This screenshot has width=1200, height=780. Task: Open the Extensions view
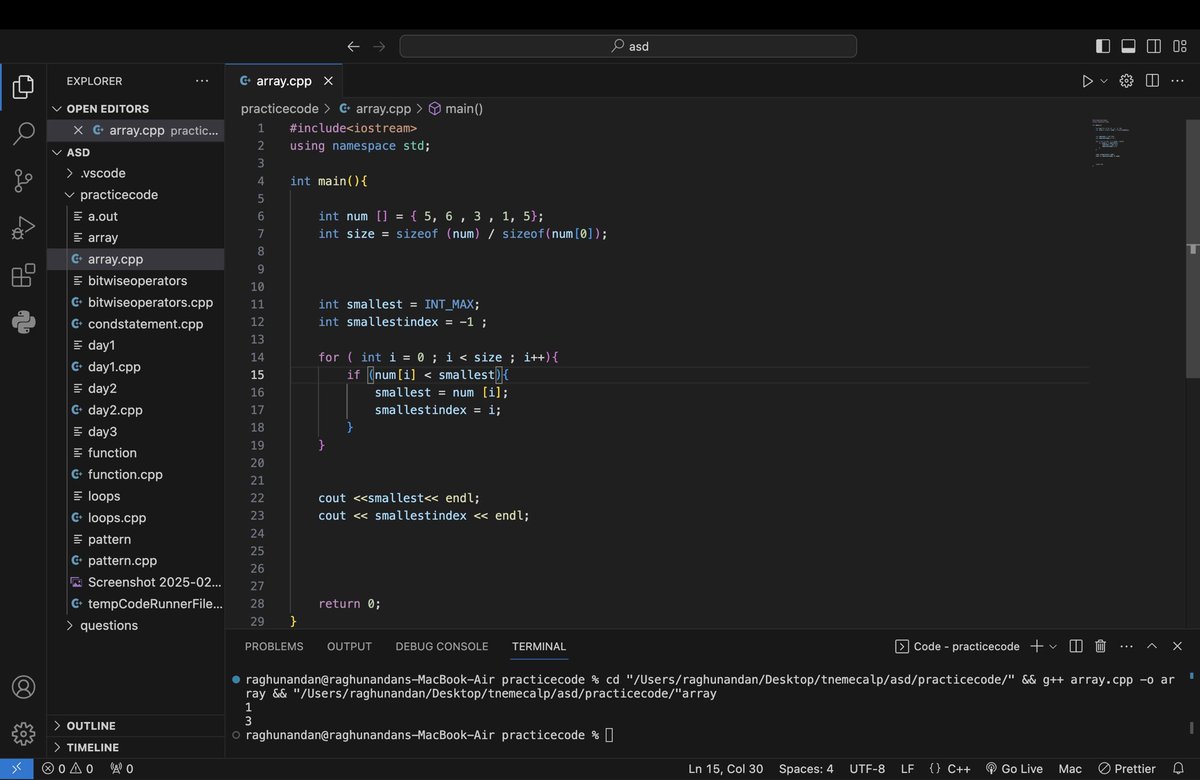click(x=23, y=276)
